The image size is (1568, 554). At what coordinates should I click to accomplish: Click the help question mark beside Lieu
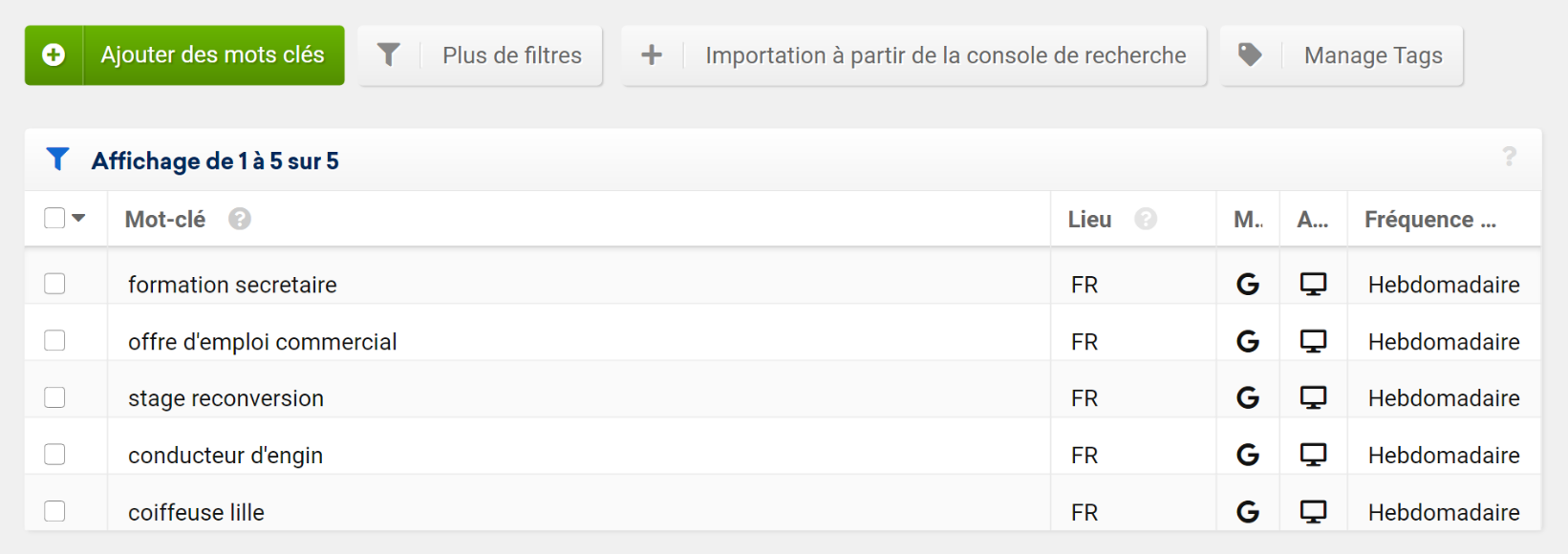pos(1146,220)
